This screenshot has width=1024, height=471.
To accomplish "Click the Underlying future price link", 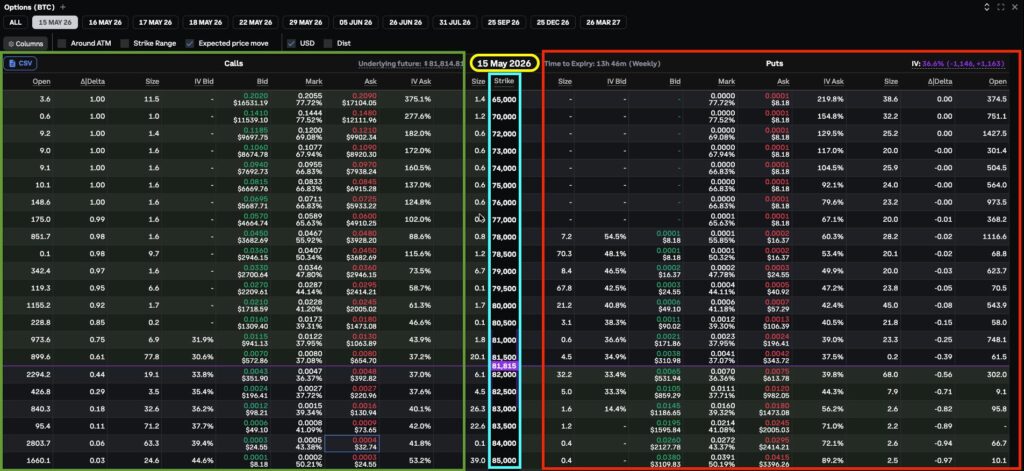I will (411, 64).
